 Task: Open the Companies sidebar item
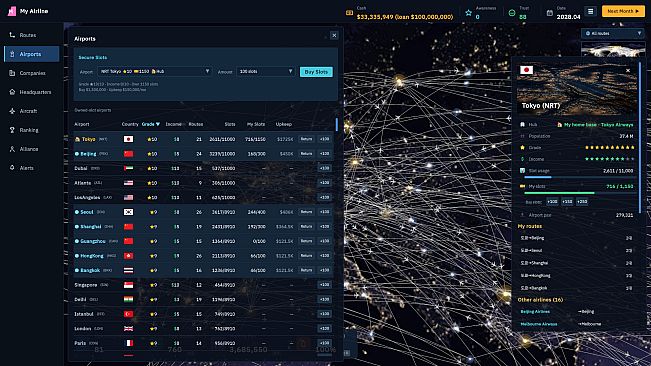pos(32,73)
